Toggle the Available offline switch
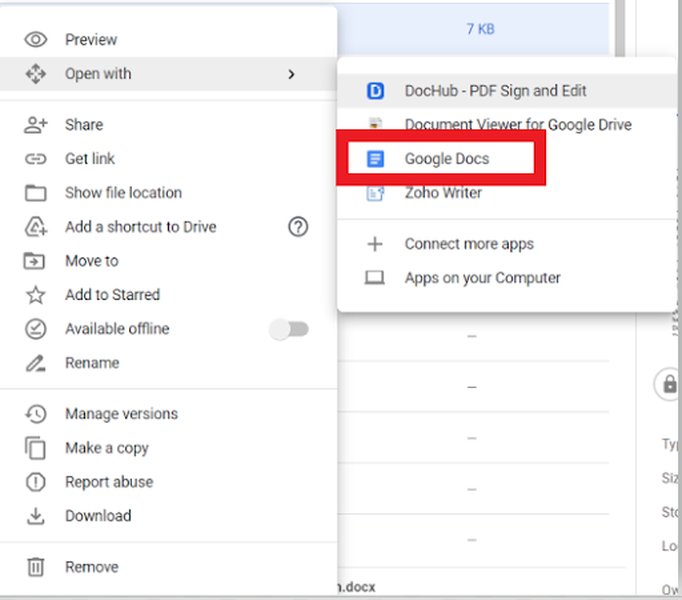The image size is (682, 600). (289, 329)
